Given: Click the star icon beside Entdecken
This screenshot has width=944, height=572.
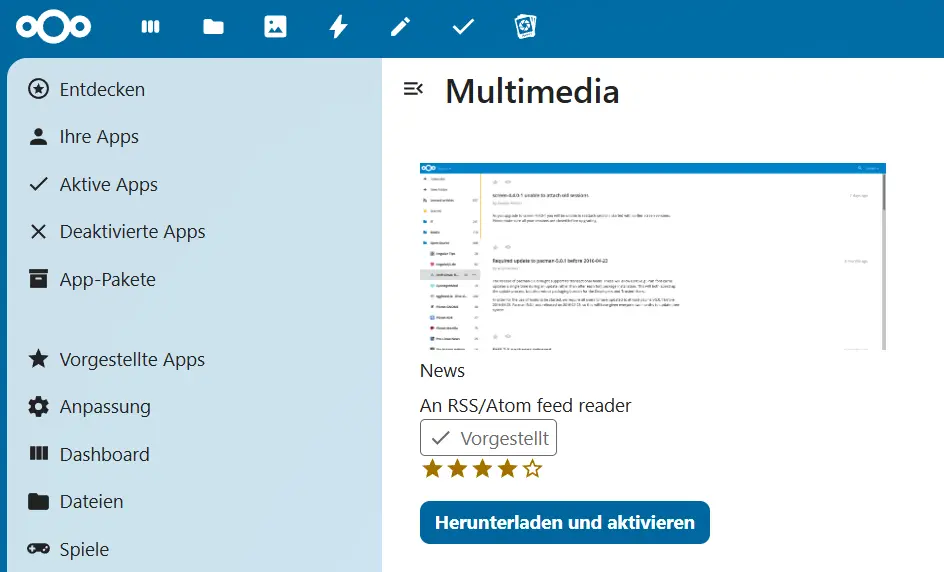Looking at the screenshot, I should [39, 89].
